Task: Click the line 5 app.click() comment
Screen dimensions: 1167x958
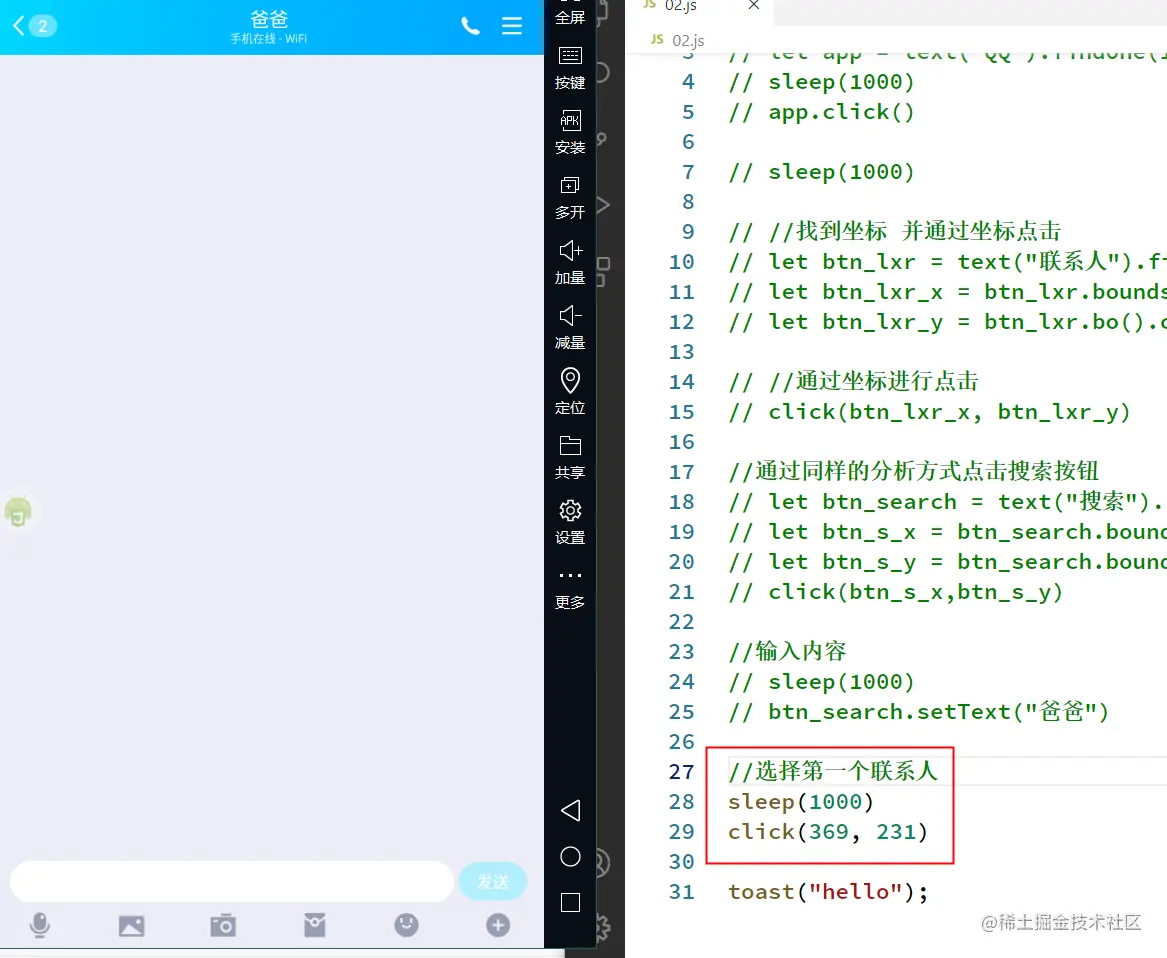Action: pyautogui.click(x=822, y=112)
